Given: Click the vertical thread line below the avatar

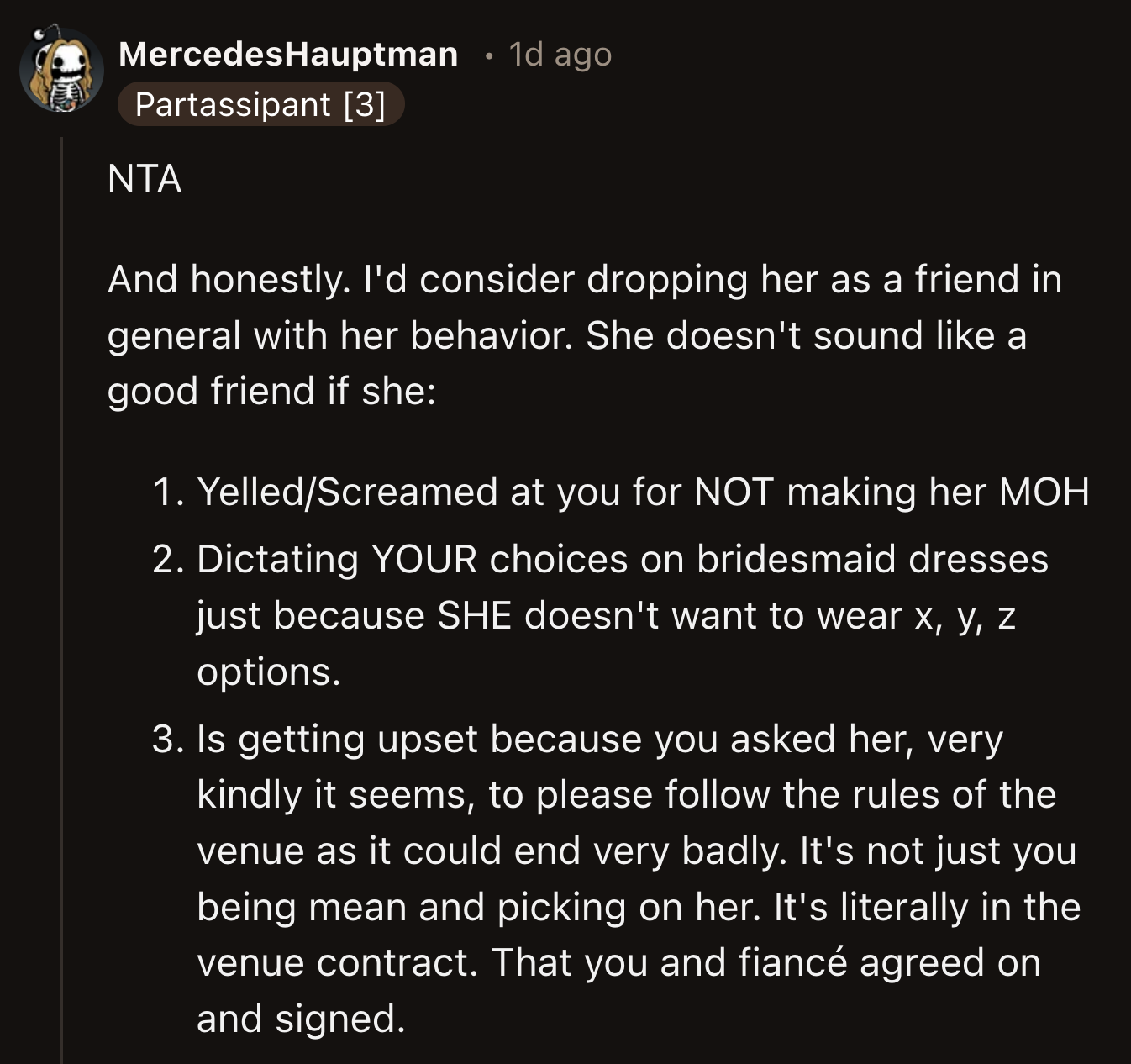Looking at the screenshot, I should 64,588.
